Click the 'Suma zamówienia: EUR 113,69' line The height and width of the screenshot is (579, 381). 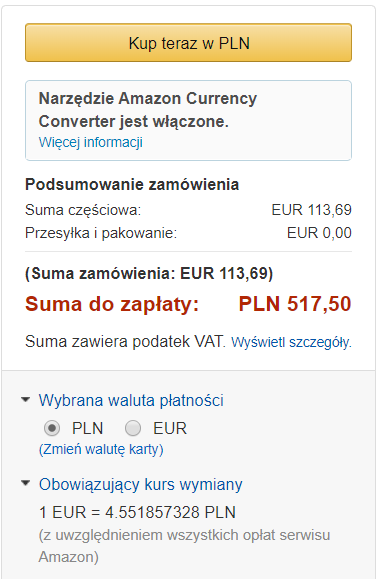coord(149,274)
